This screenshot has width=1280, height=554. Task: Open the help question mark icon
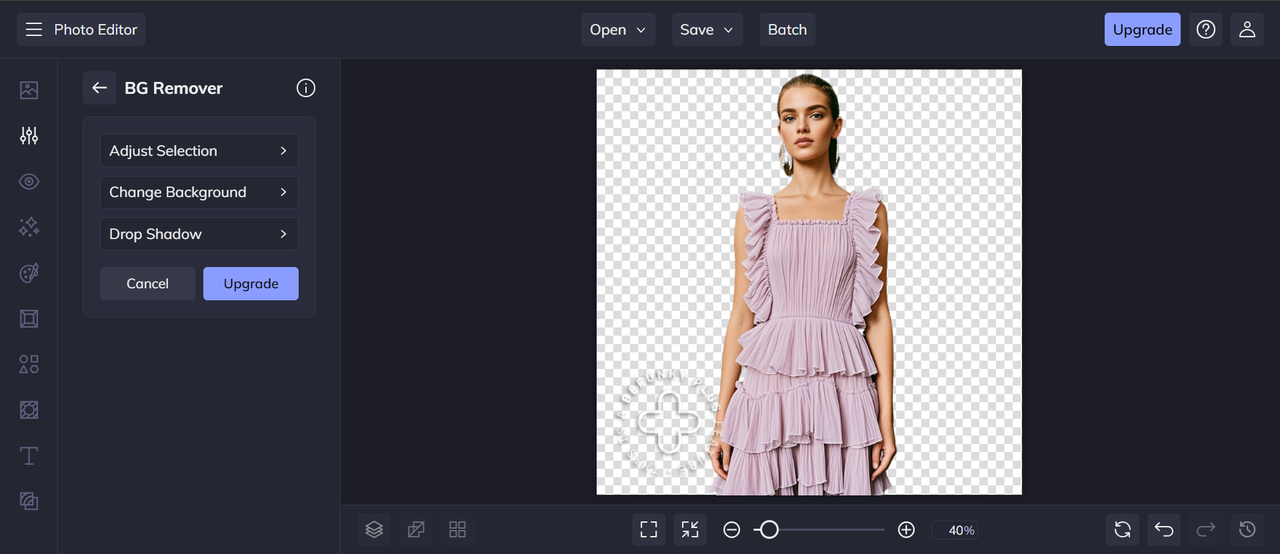1206,29
